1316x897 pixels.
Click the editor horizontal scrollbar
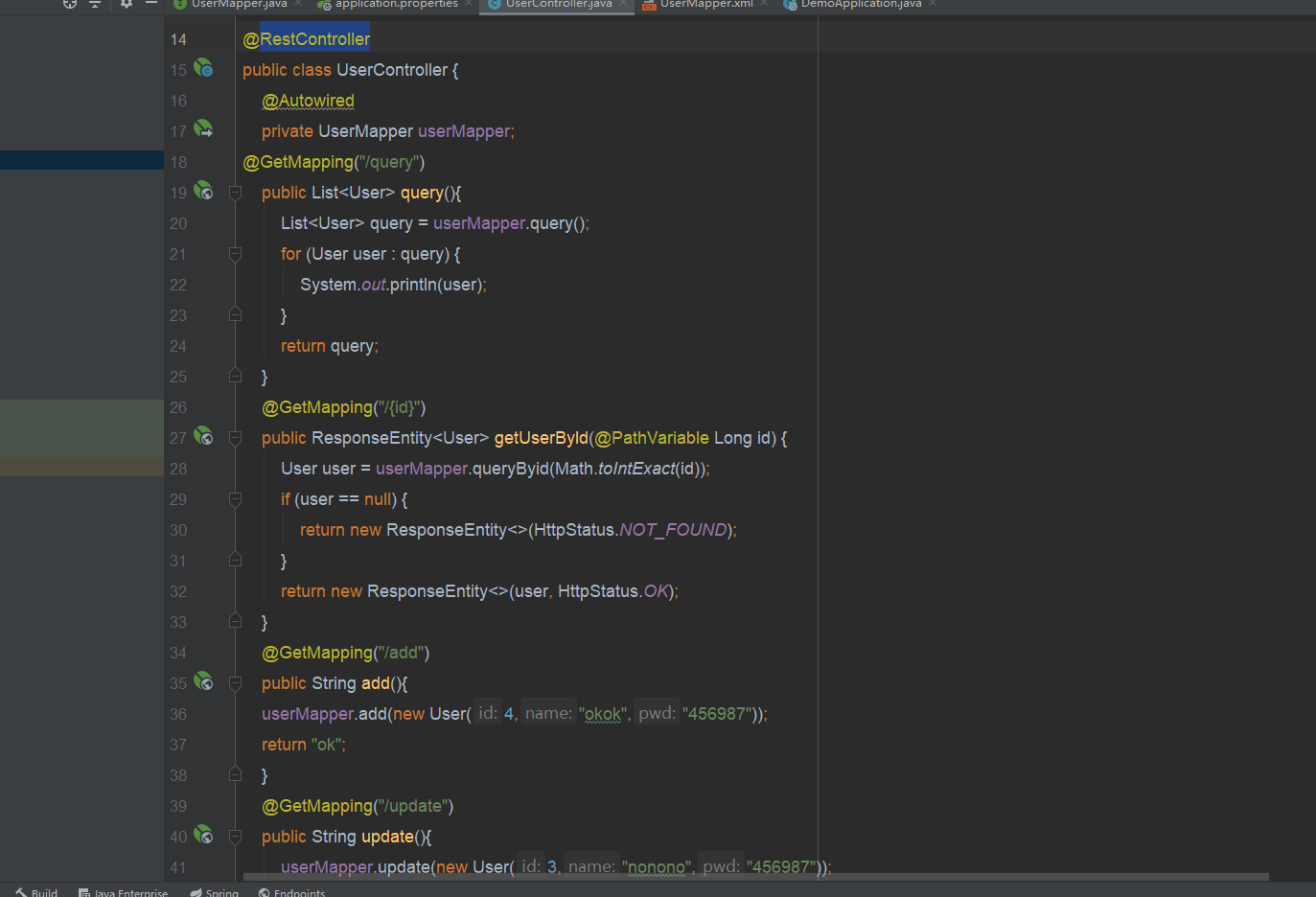tap(755, 877)
